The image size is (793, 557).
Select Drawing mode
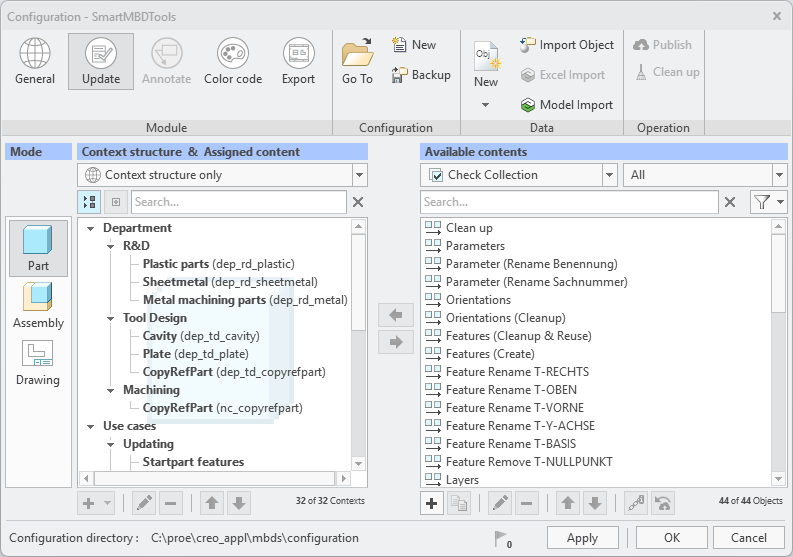point(38,362)
